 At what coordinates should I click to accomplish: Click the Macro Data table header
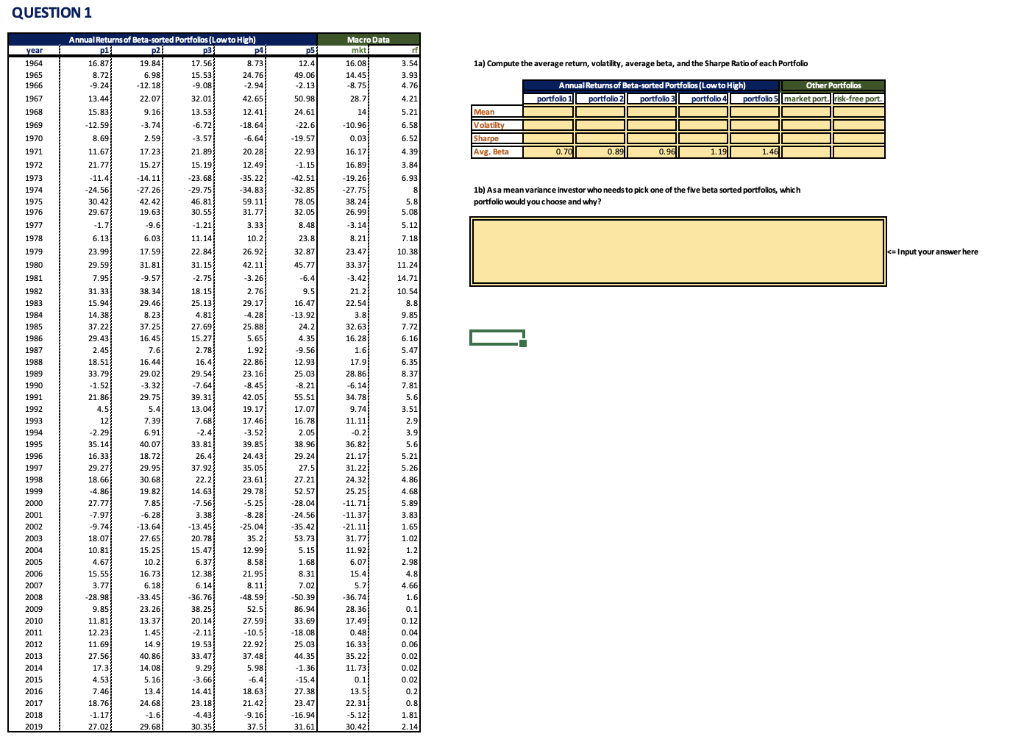coord(369,37)
